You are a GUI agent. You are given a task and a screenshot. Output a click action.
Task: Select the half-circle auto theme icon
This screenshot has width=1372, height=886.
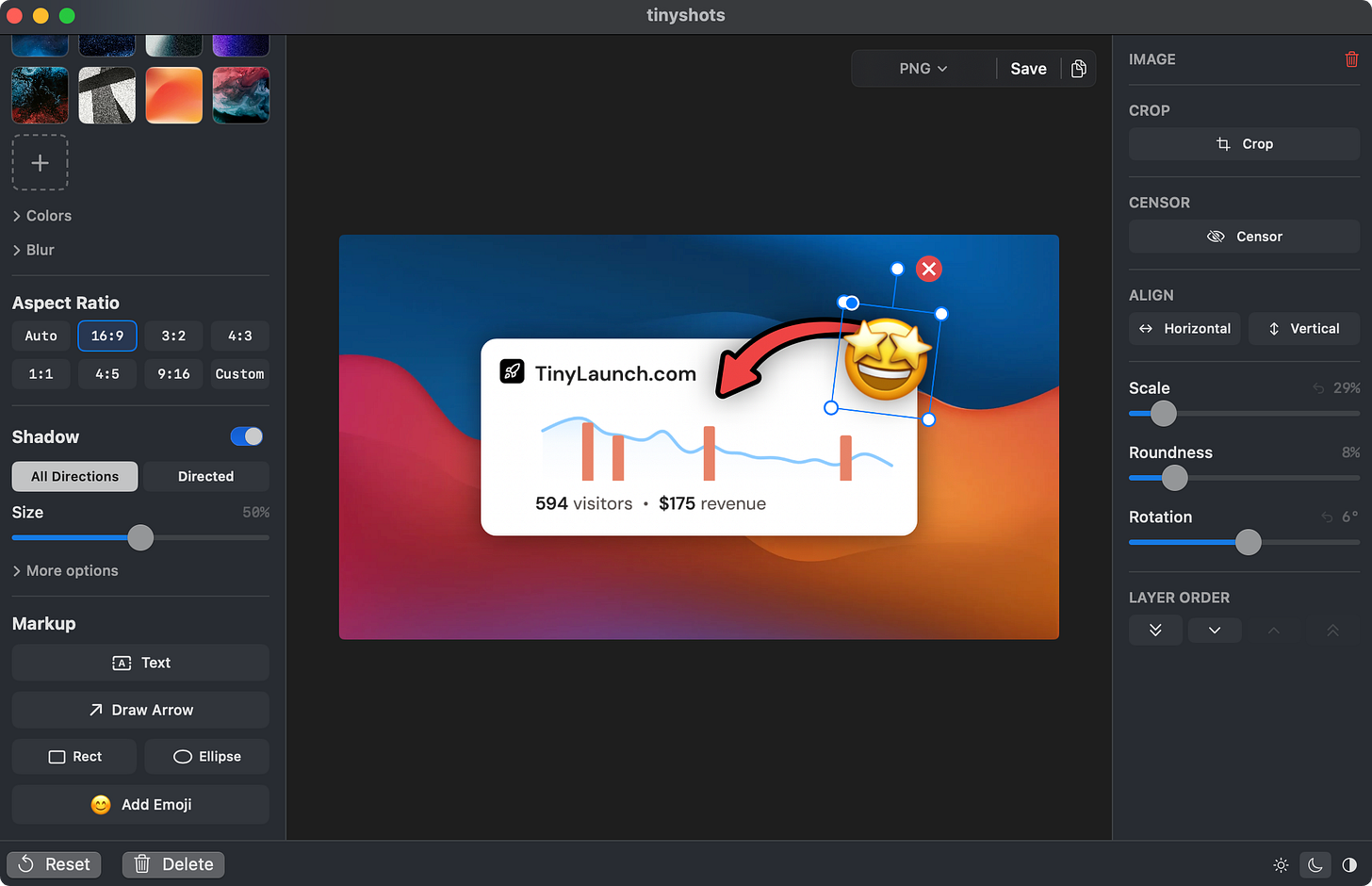click(x=1349, y=864)
